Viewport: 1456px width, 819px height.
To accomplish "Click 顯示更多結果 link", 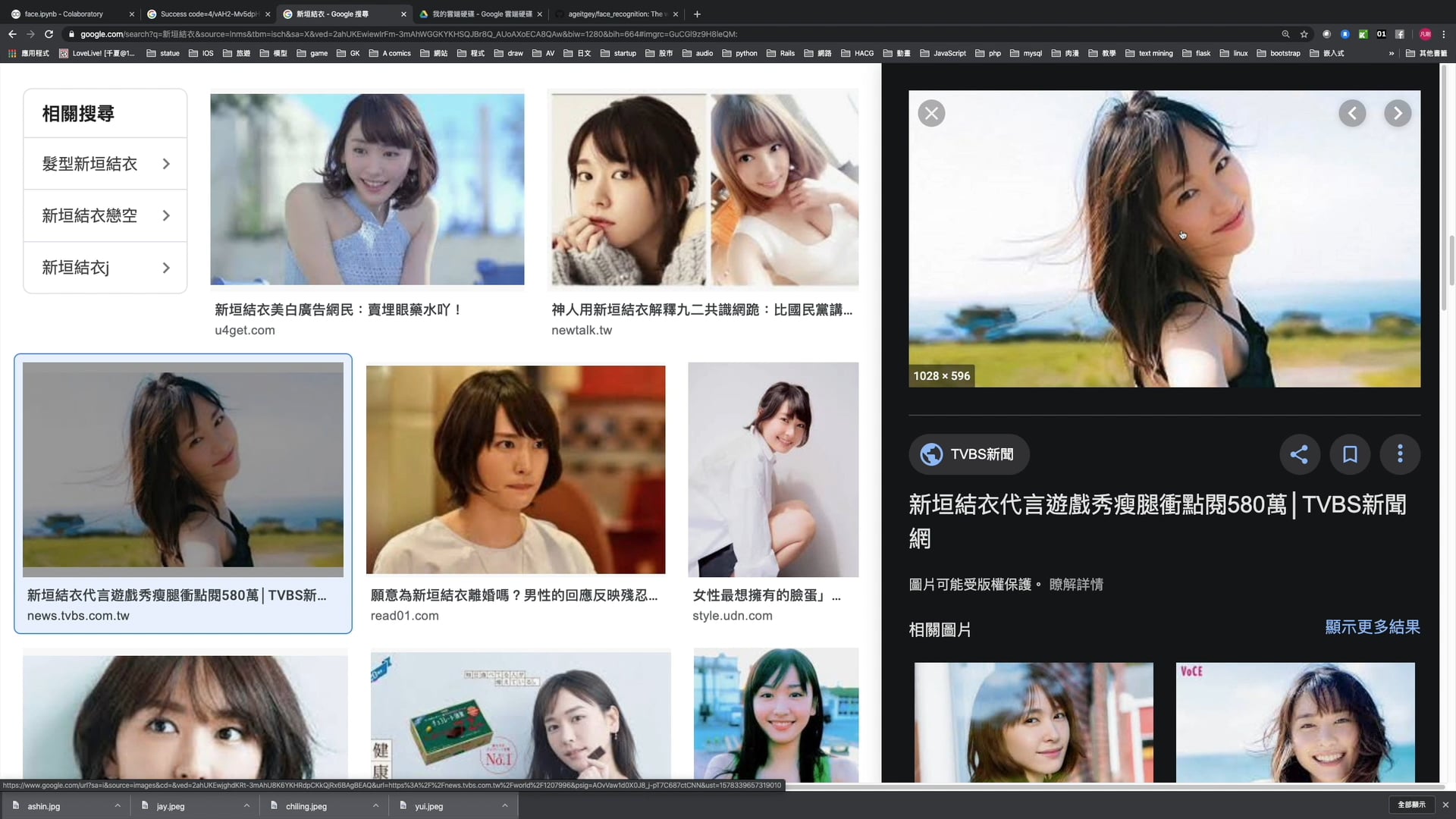I will click(x=1372, y=627).
